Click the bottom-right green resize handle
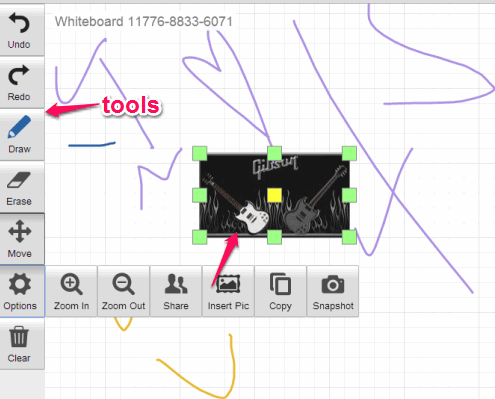Image resolution: width=495 pixels, height=399 pixels. 349,237
